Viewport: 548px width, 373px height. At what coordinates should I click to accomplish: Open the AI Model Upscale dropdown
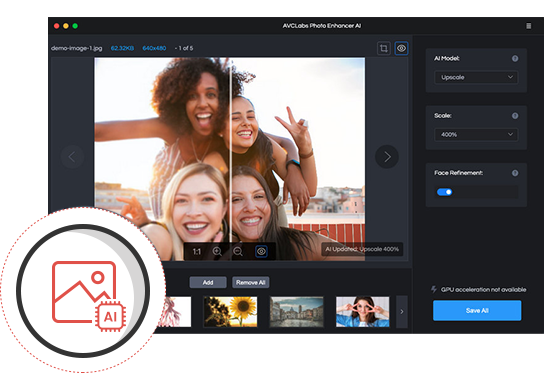pos(476,77)
